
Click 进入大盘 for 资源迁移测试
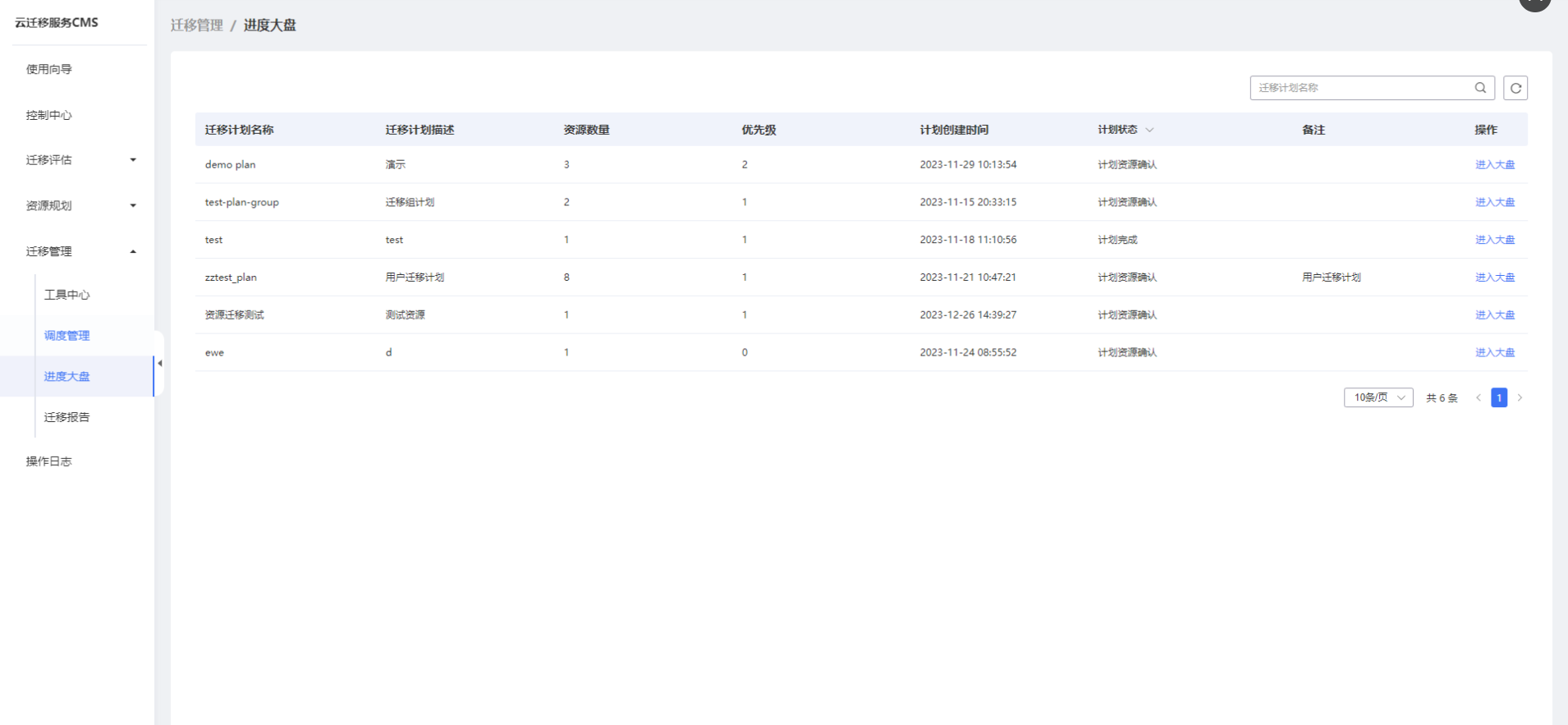1495,315
